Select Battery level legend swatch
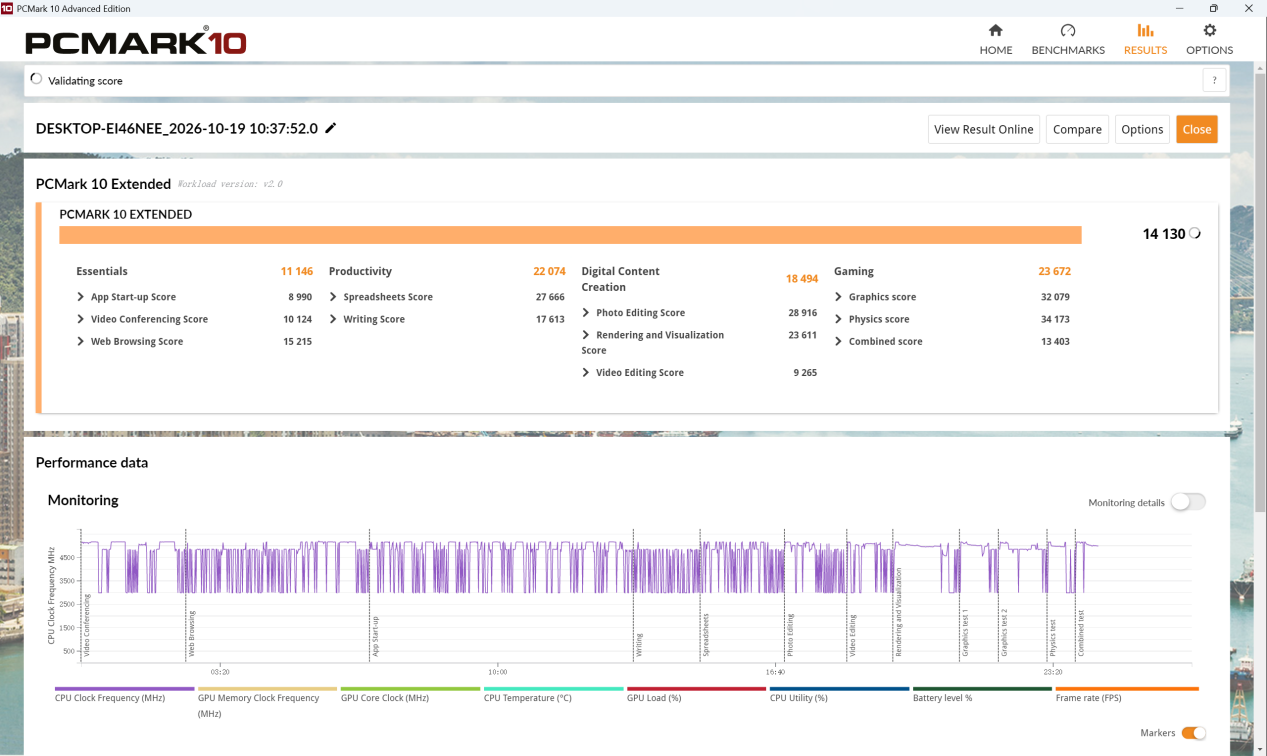The height and width of the screenshot is (756, 1267). tap(982, 689)
